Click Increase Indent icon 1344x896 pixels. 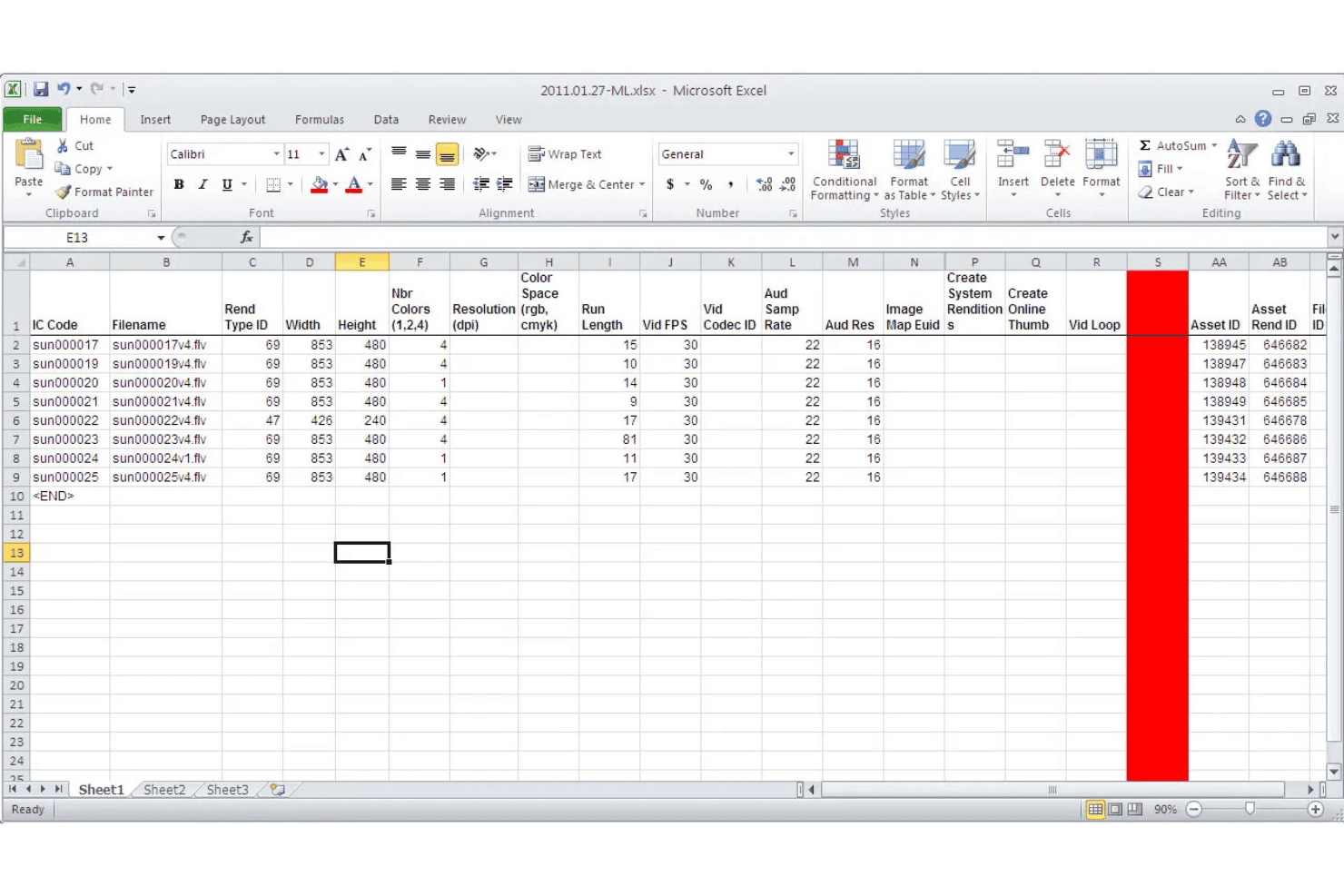point(505,184)
